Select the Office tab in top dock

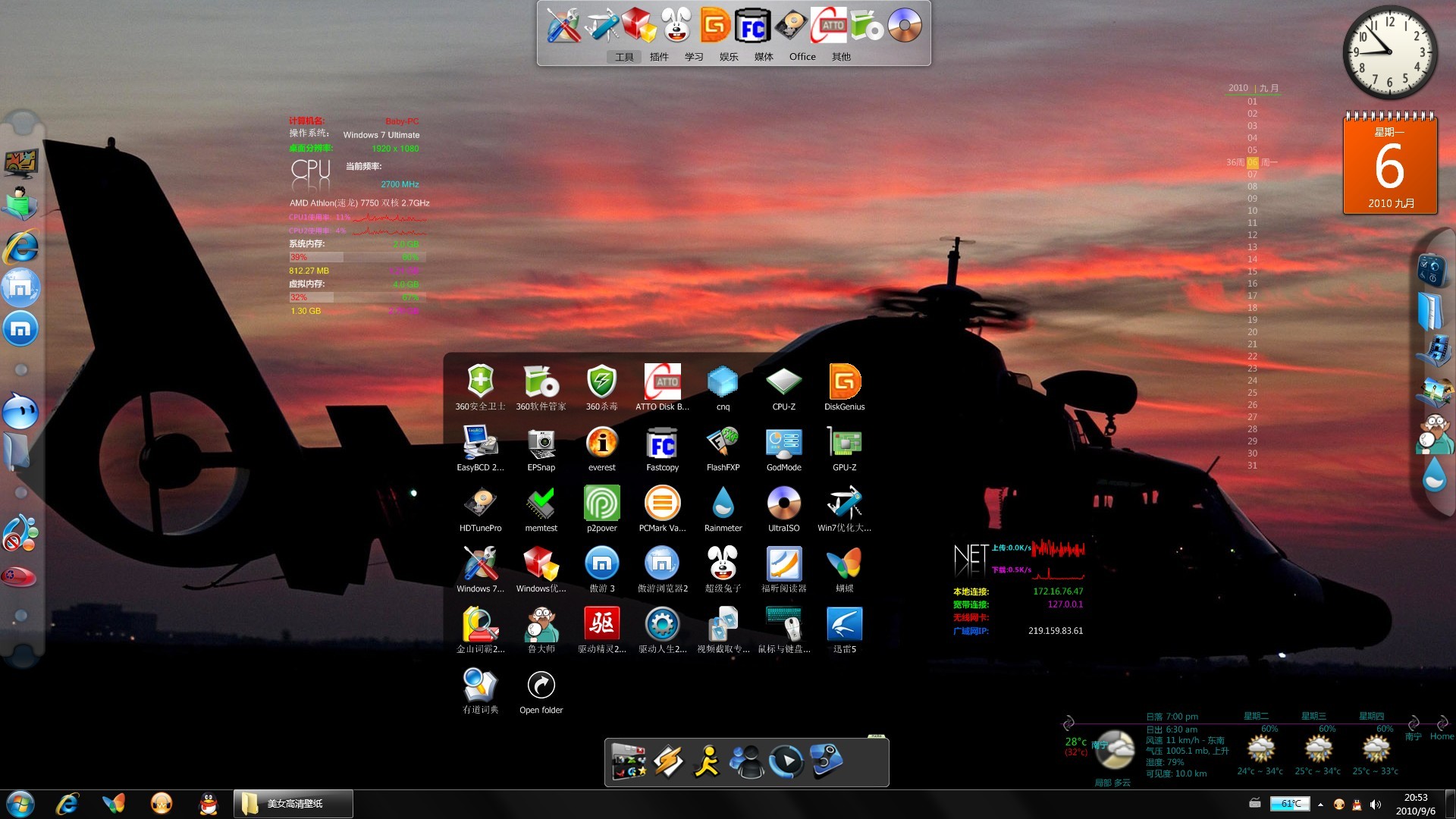pos(802,57)
